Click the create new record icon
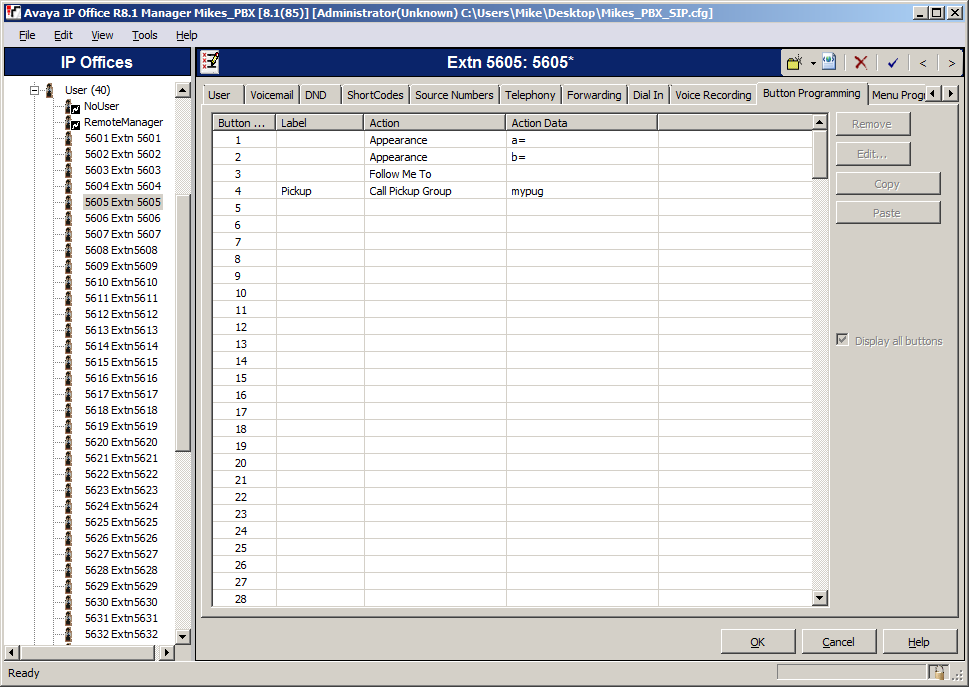The width and height of the screenshot is (969, 687). (795, 62)
